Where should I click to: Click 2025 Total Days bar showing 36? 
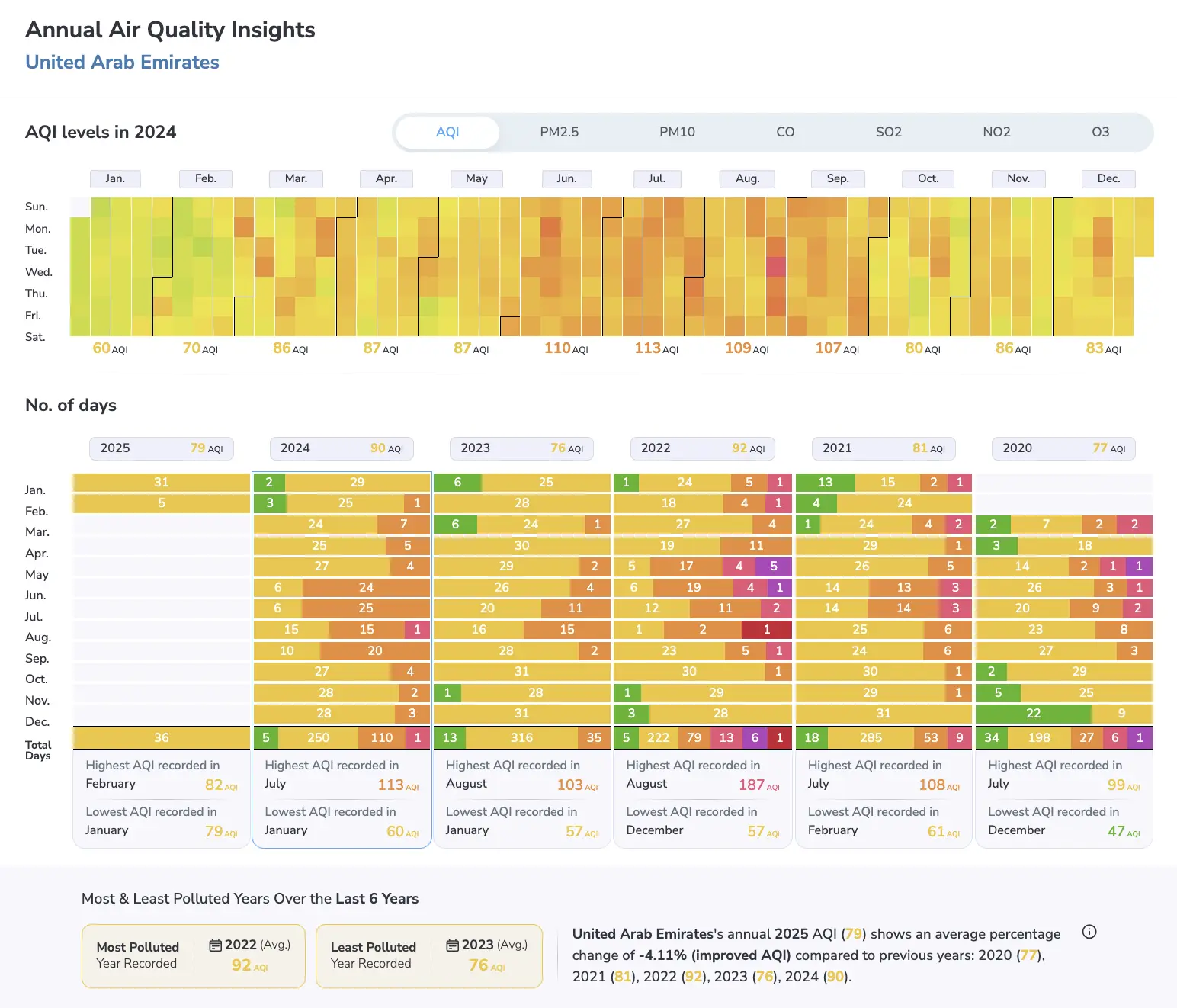(162, 737)
